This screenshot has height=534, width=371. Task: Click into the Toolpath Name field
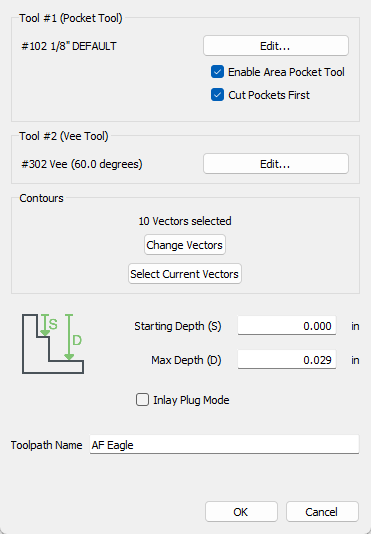[x=224, y=444]
